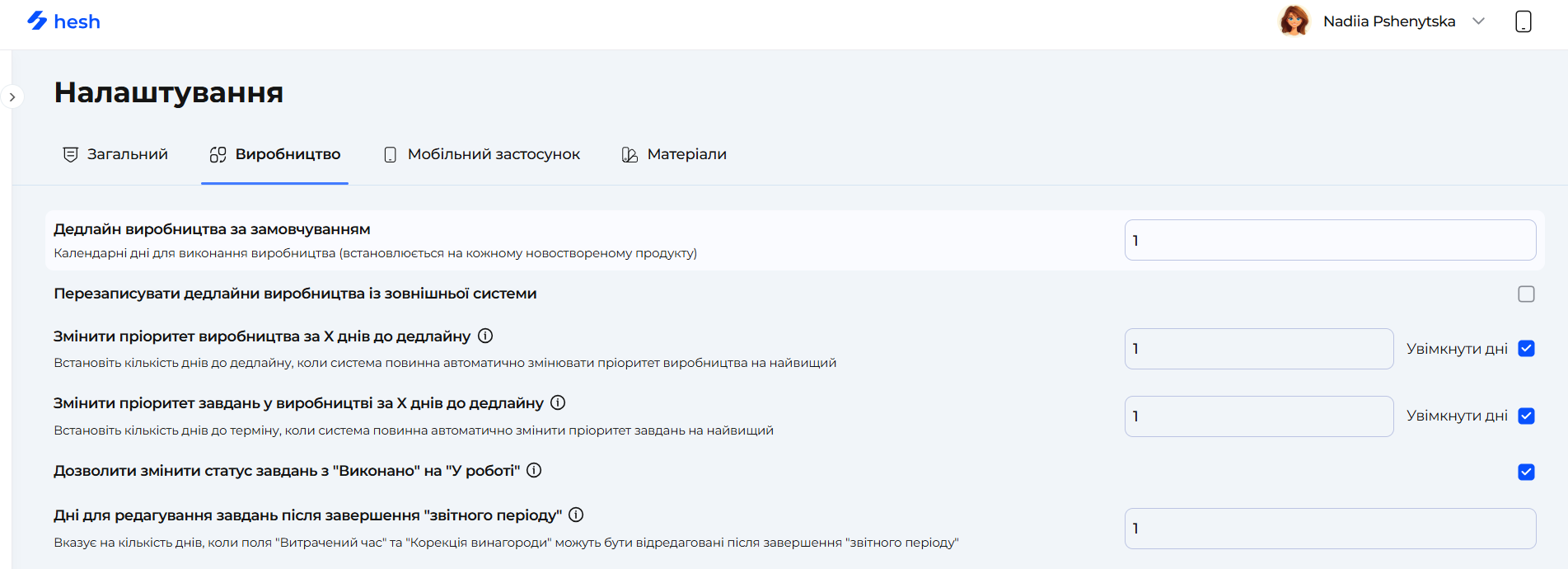This screenshot has width=1568, height=569.
Task: Go to the Матеріали tab
Action: point(674,154)
